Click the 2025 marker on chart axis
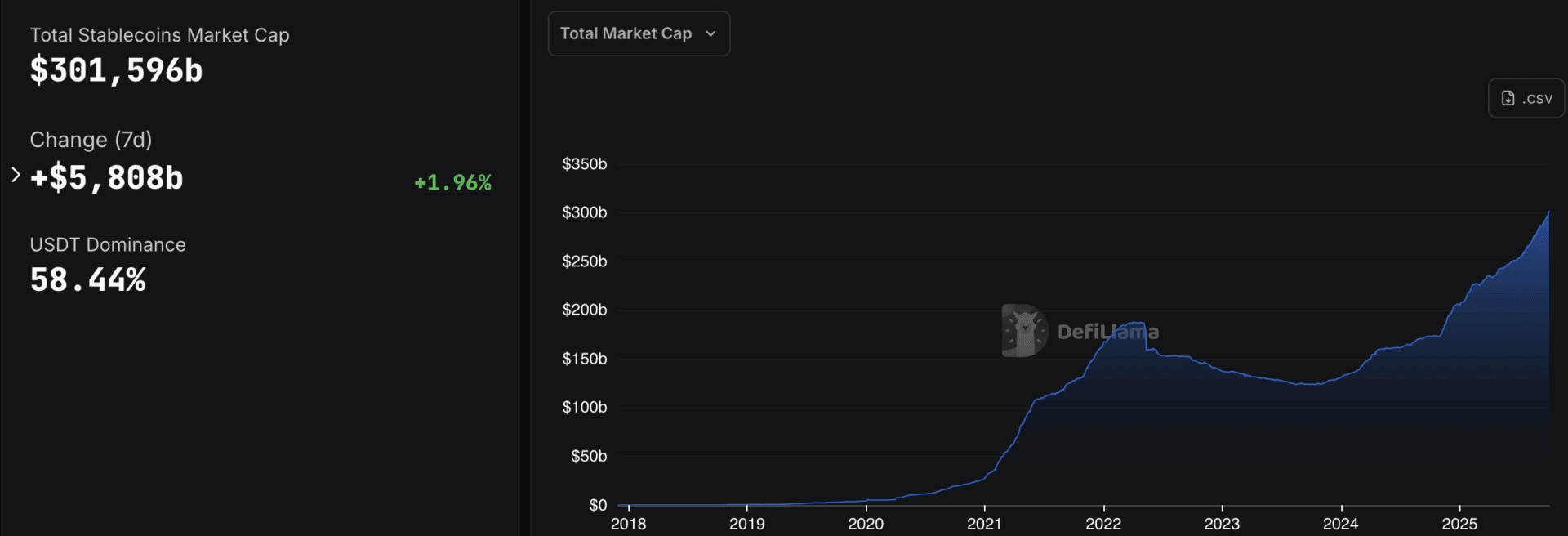 tap(1459, 524)
